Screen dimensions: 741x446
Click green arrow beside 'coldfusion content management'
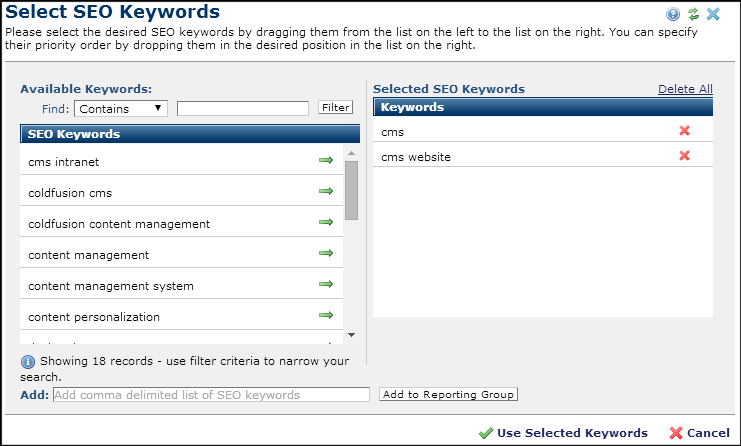(x=325, y=223)
